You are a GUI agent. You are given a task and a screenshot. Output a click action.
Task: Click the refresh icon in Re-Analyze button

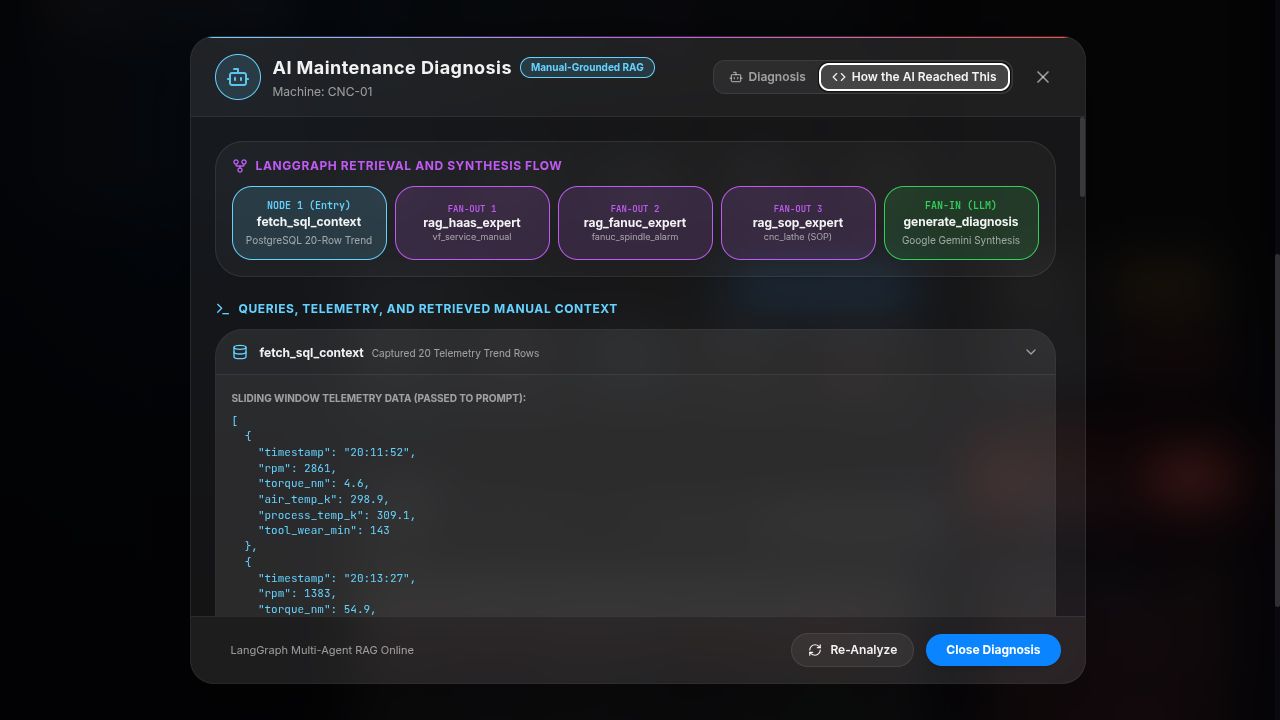click(x=815, y=650)
